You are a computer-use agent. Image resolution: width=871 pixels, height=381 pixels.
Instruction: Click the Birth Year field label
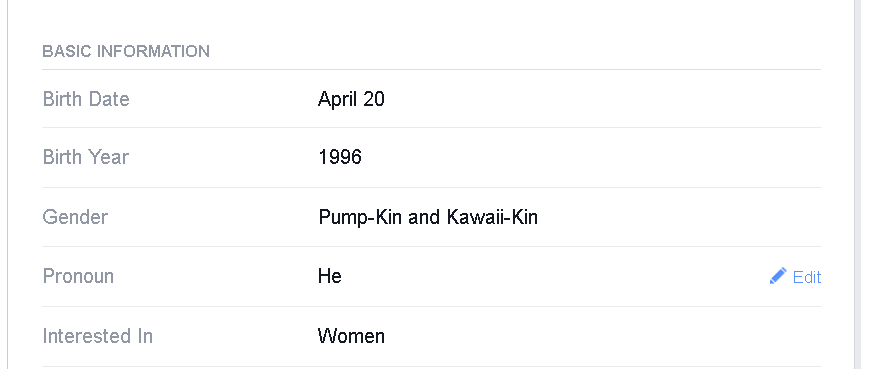click(86, 157)
